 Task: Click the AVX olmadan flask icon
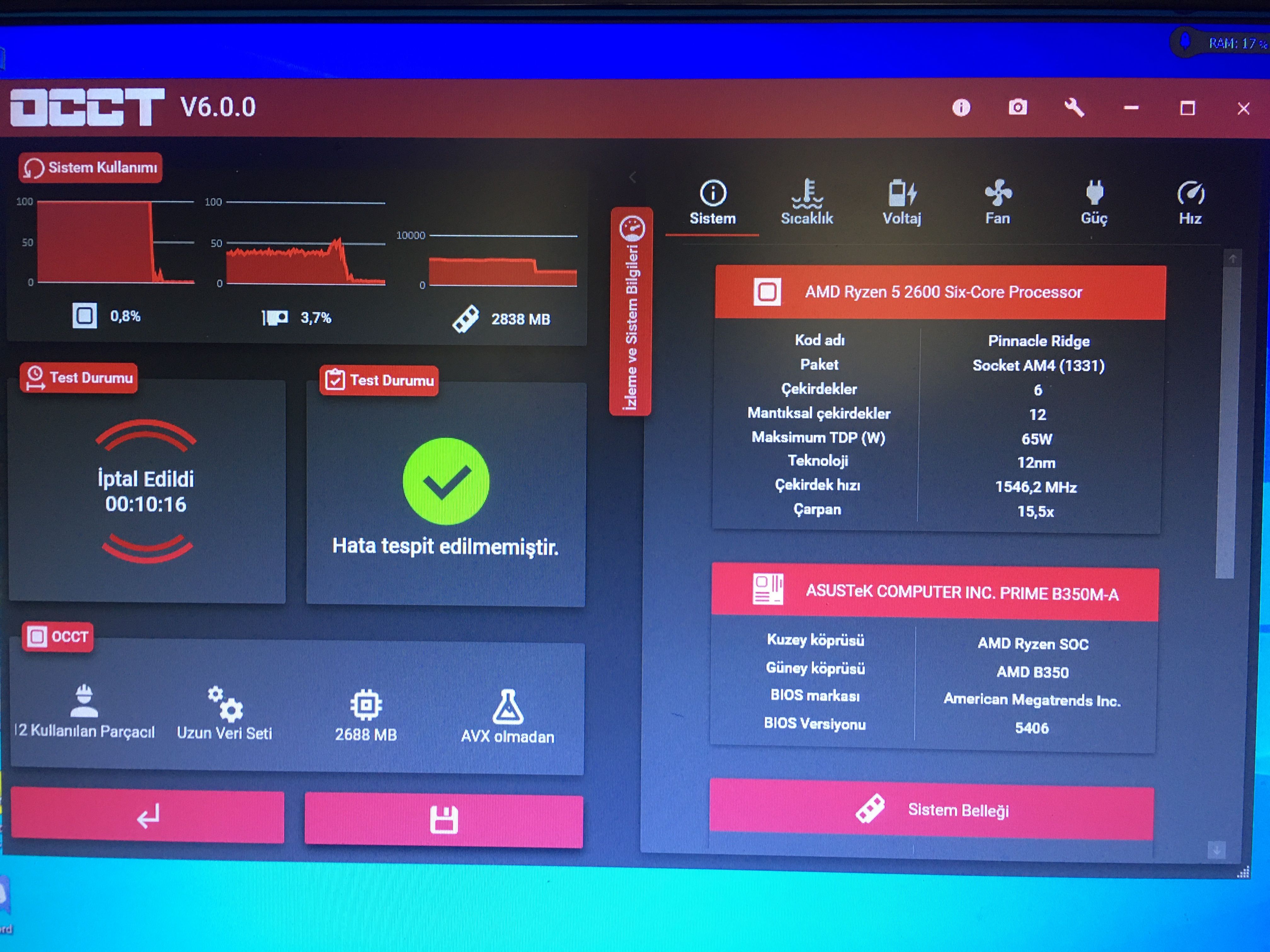pyautogui.click(x=508, y=707)
